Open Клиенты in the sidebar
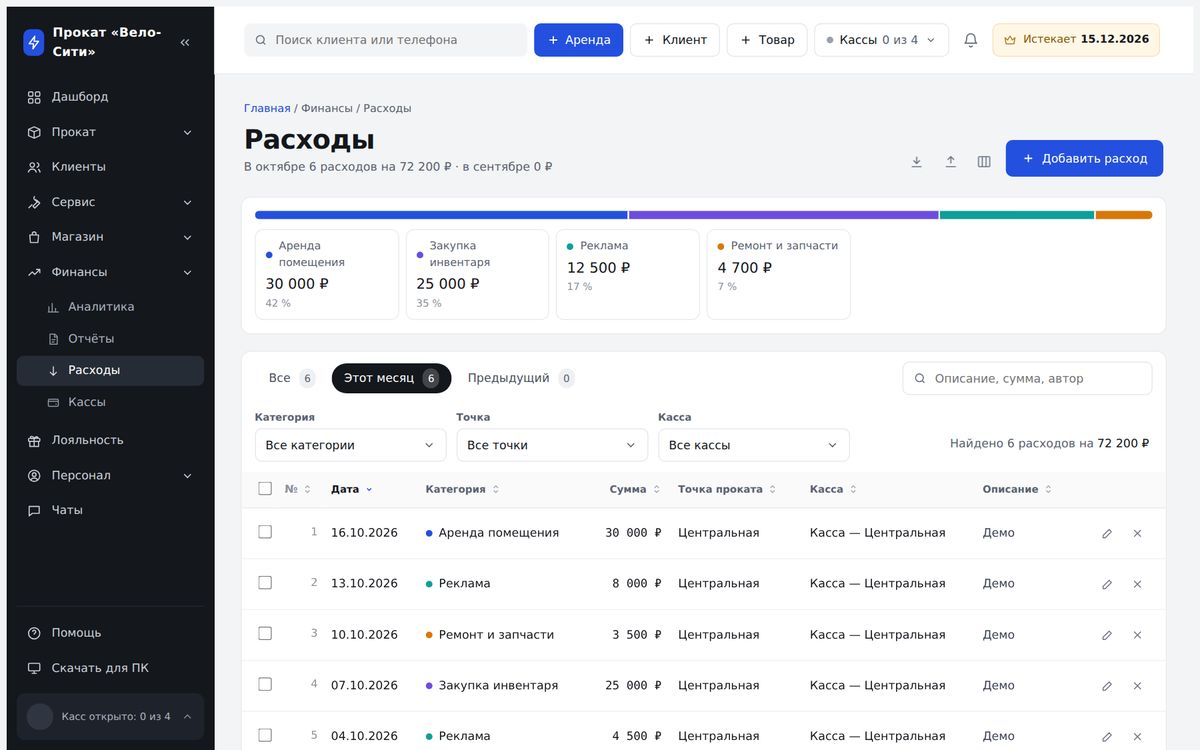Viewport: 1200px width, 750px height. (110, 167)
